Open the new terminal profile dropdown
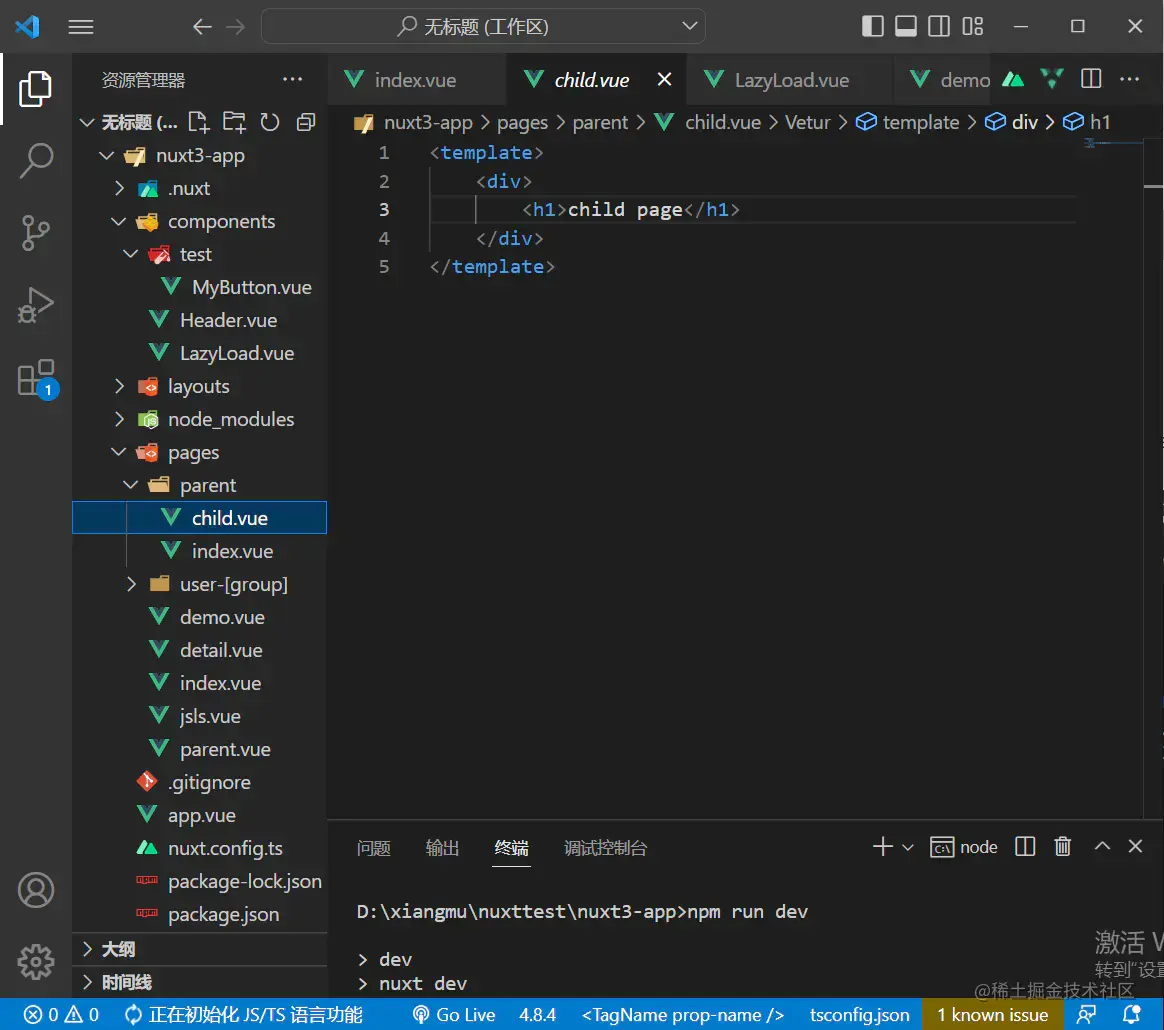 tap(907, 847)
